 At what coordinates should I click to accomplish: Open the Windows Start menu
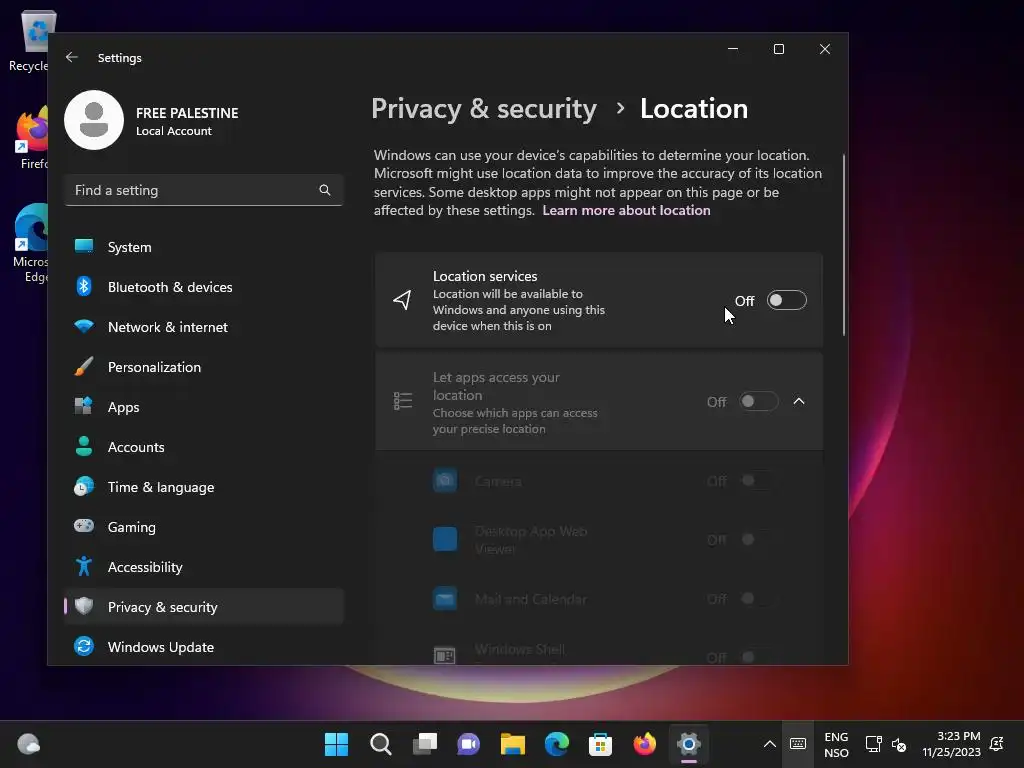click(x=336, y=744)
